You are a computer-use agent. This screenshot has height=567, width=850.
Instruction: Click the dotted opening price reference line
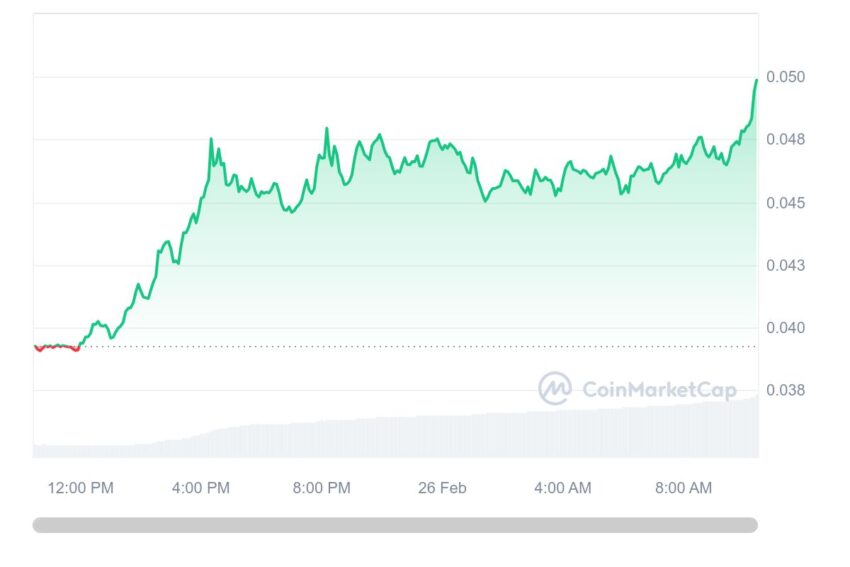[417, 346]
